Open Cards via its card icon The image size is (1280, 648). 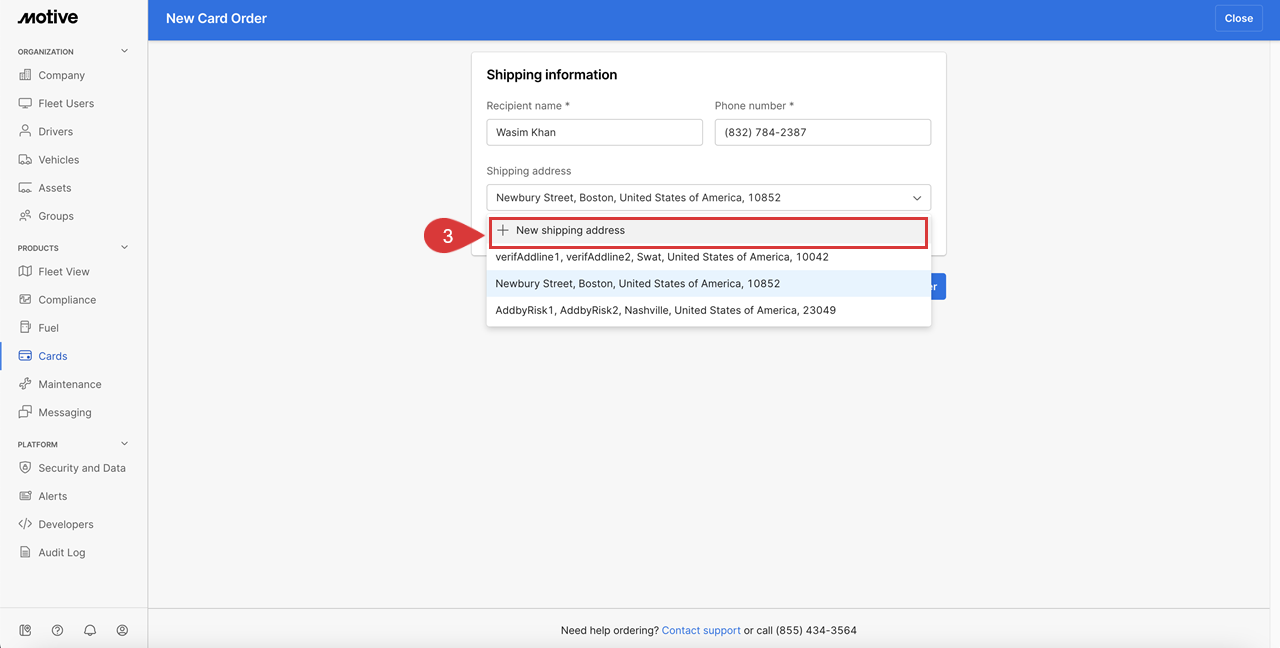[x=25, y=356]
